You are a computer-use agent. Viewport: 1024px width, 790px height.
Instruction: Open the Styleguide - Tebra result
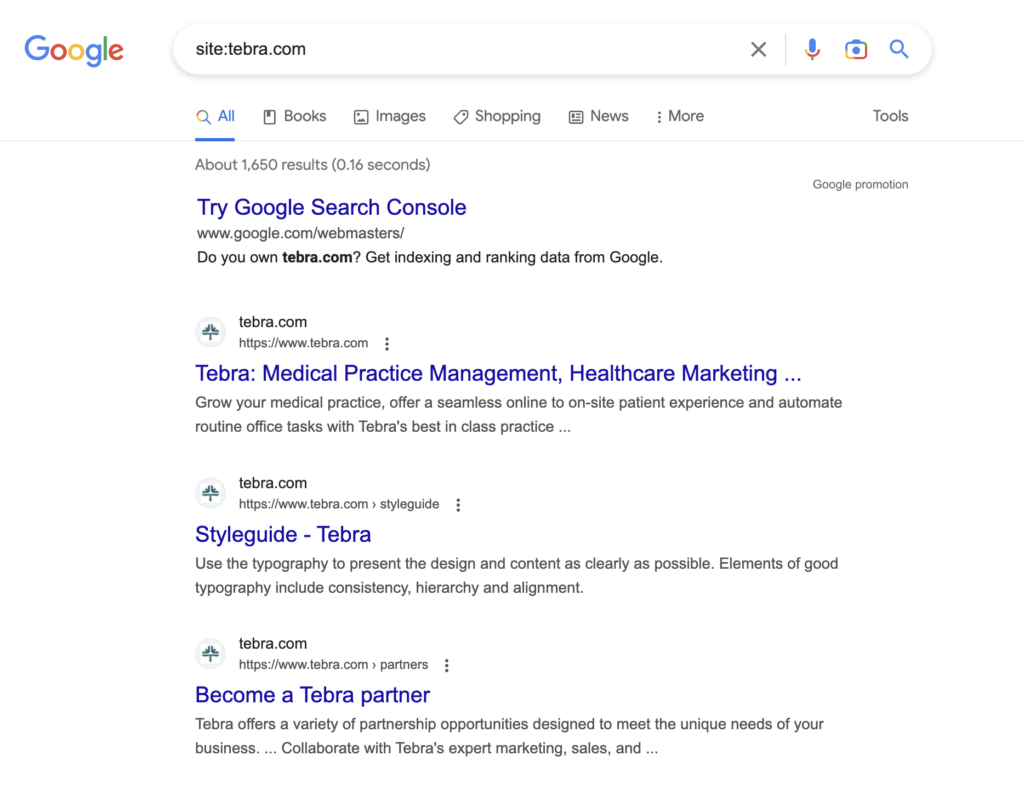(283, 534)
